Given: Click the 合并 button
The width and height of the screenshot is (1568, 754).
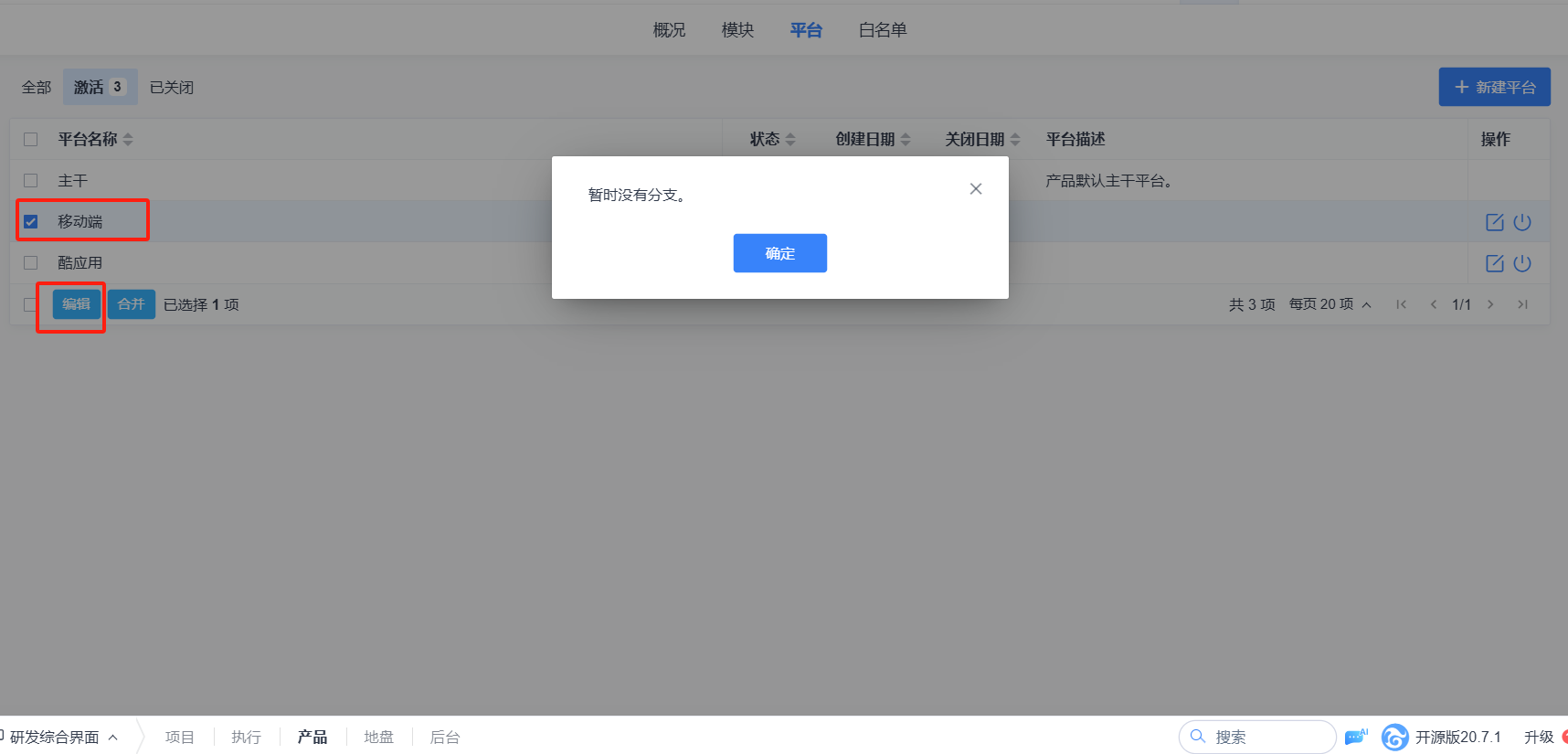Looking at the screenshot, I should click(x=132, y=304).
